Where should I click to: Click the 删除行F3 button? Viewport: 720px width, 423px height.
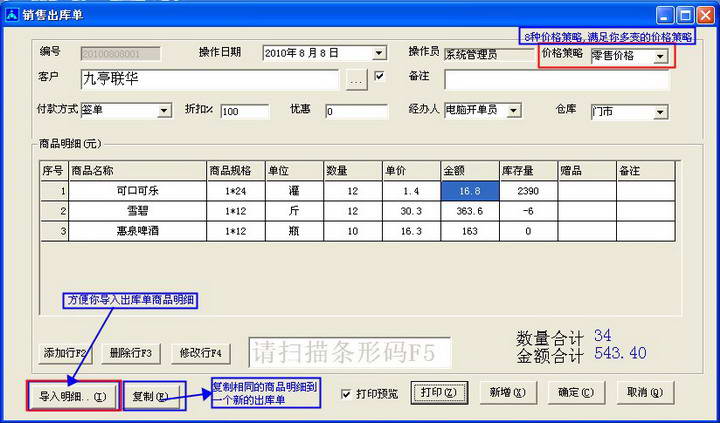(131, 354)
